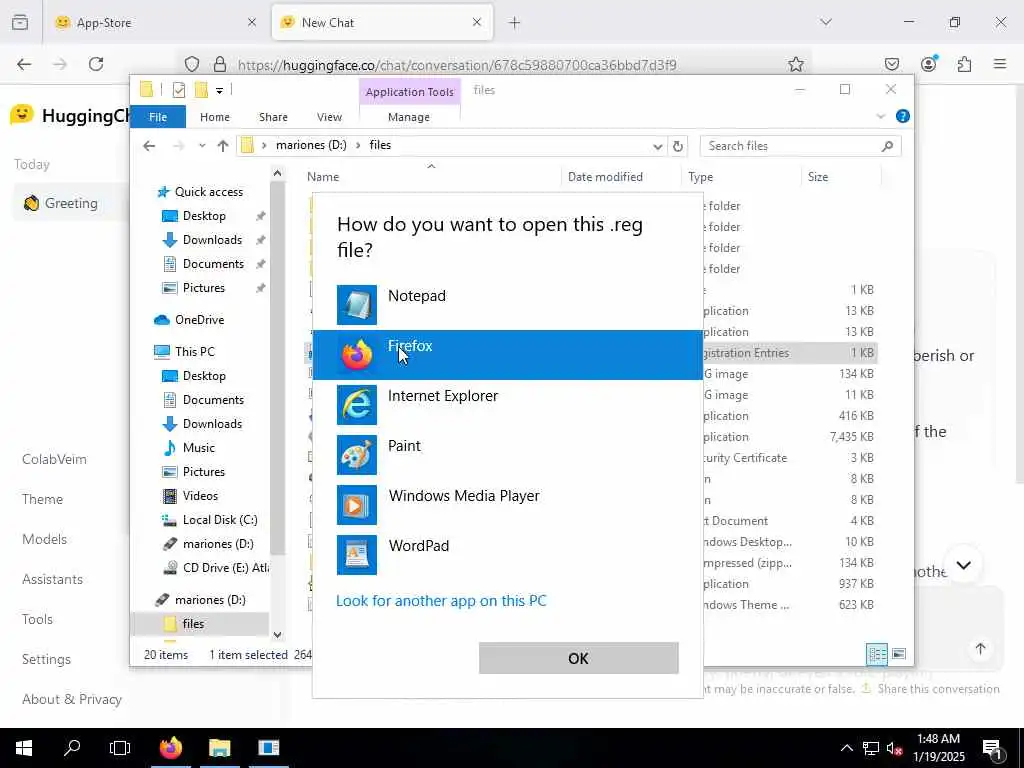The width and height of the screenshot is (1024, 768).
Task: Open Firefox Pocket save icon
Action: [891, 64]
